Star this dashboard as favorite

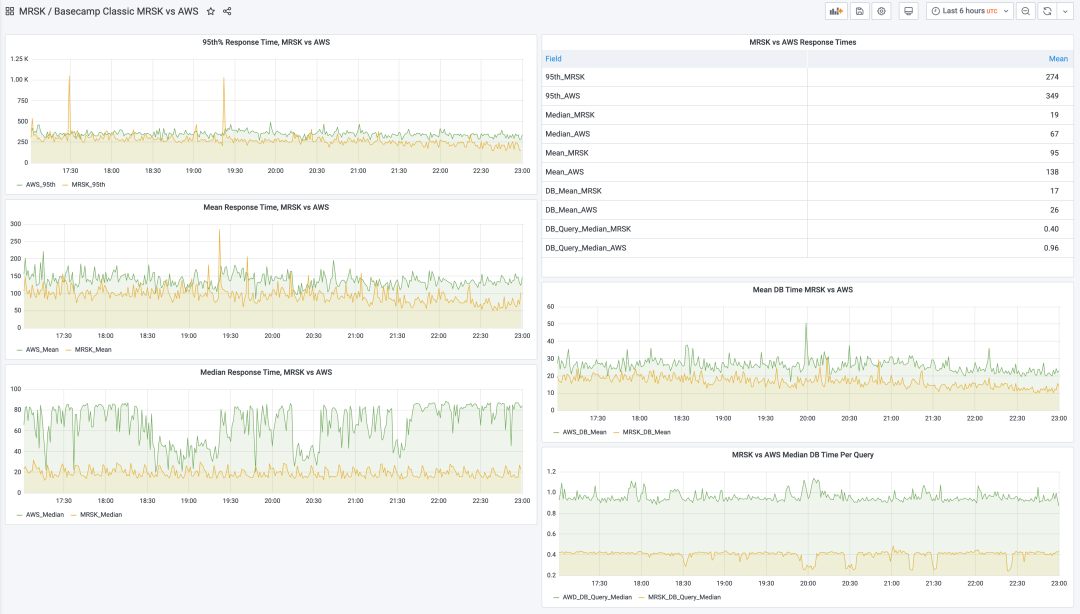coord(210,11)
